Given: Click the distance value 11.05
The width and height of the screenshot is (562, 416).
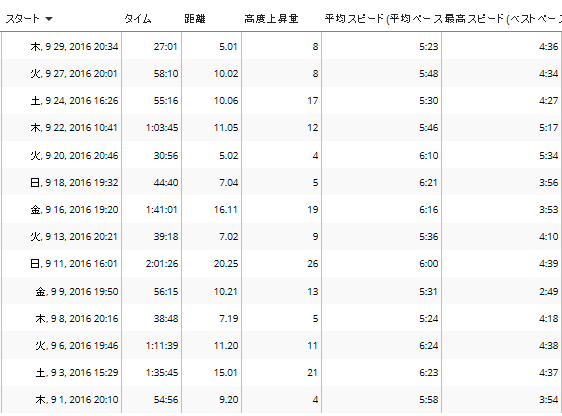Looking at the screenshot, I should pyautogui.click(x=226, y=128).
